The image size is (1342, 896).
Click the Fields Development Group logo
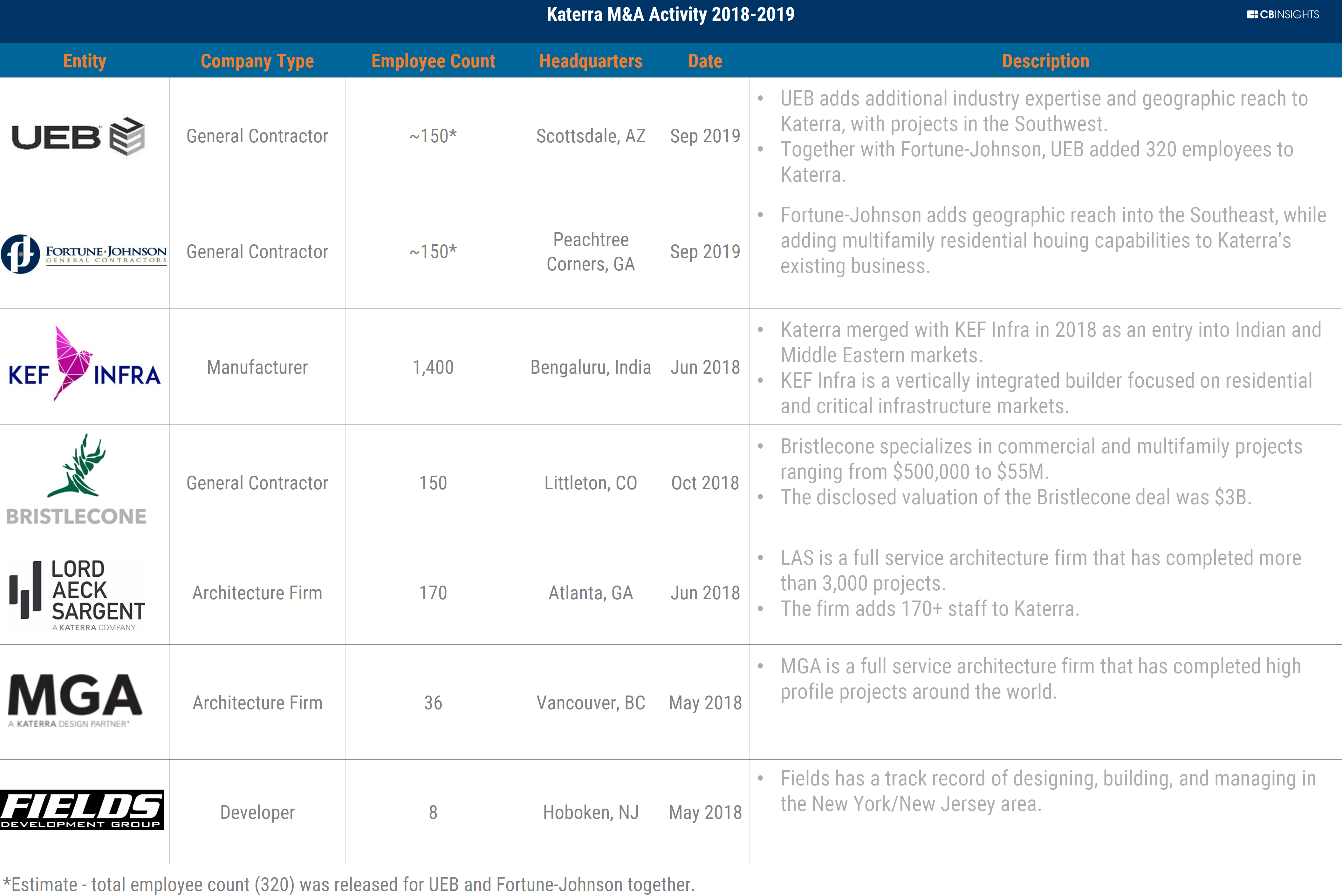click(x=82, y=810)
